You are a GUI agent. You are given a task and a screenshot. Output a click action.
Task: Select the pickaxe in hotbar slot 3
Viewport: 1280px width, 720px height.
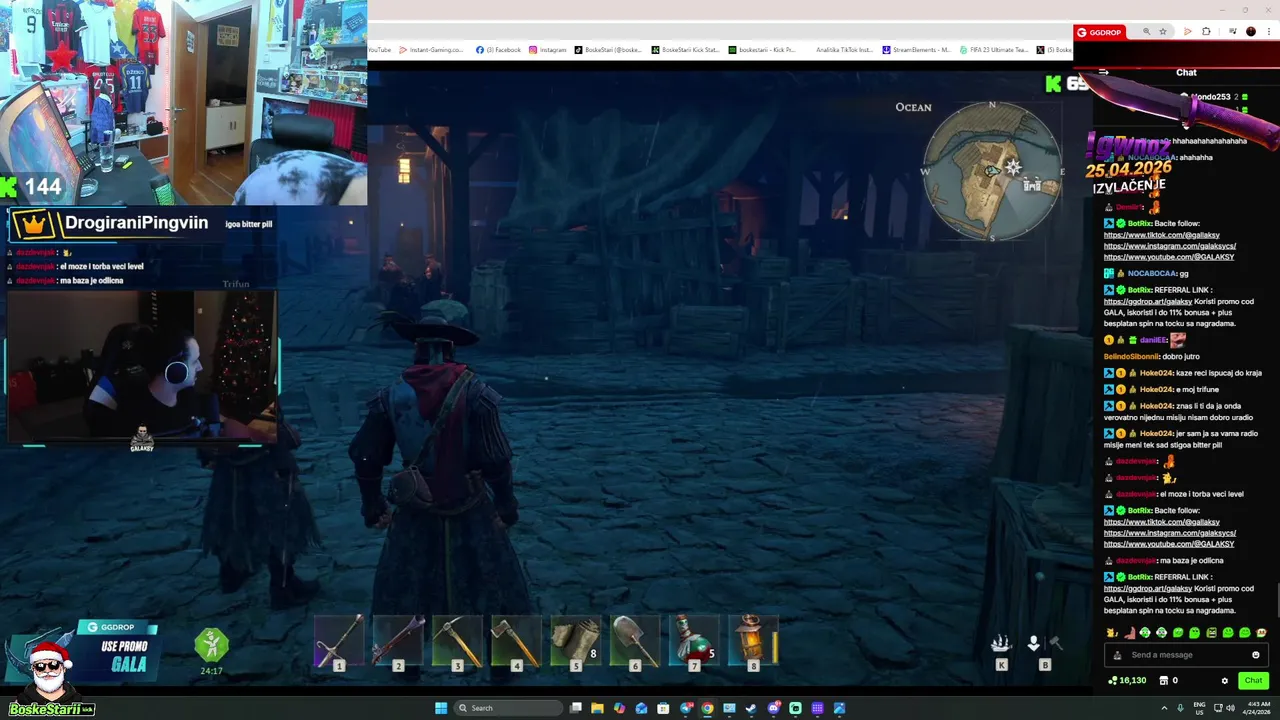click(457, 642)
